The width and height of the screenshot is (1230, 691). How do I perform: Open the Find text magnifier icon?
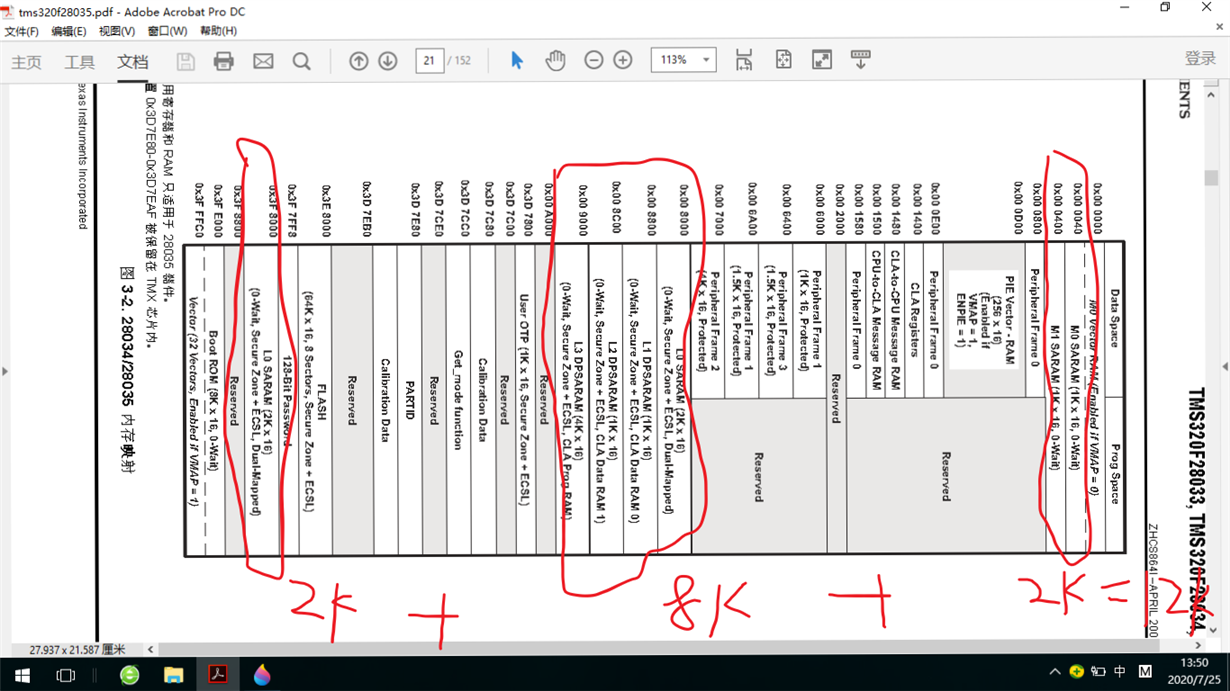click(301, 61)
